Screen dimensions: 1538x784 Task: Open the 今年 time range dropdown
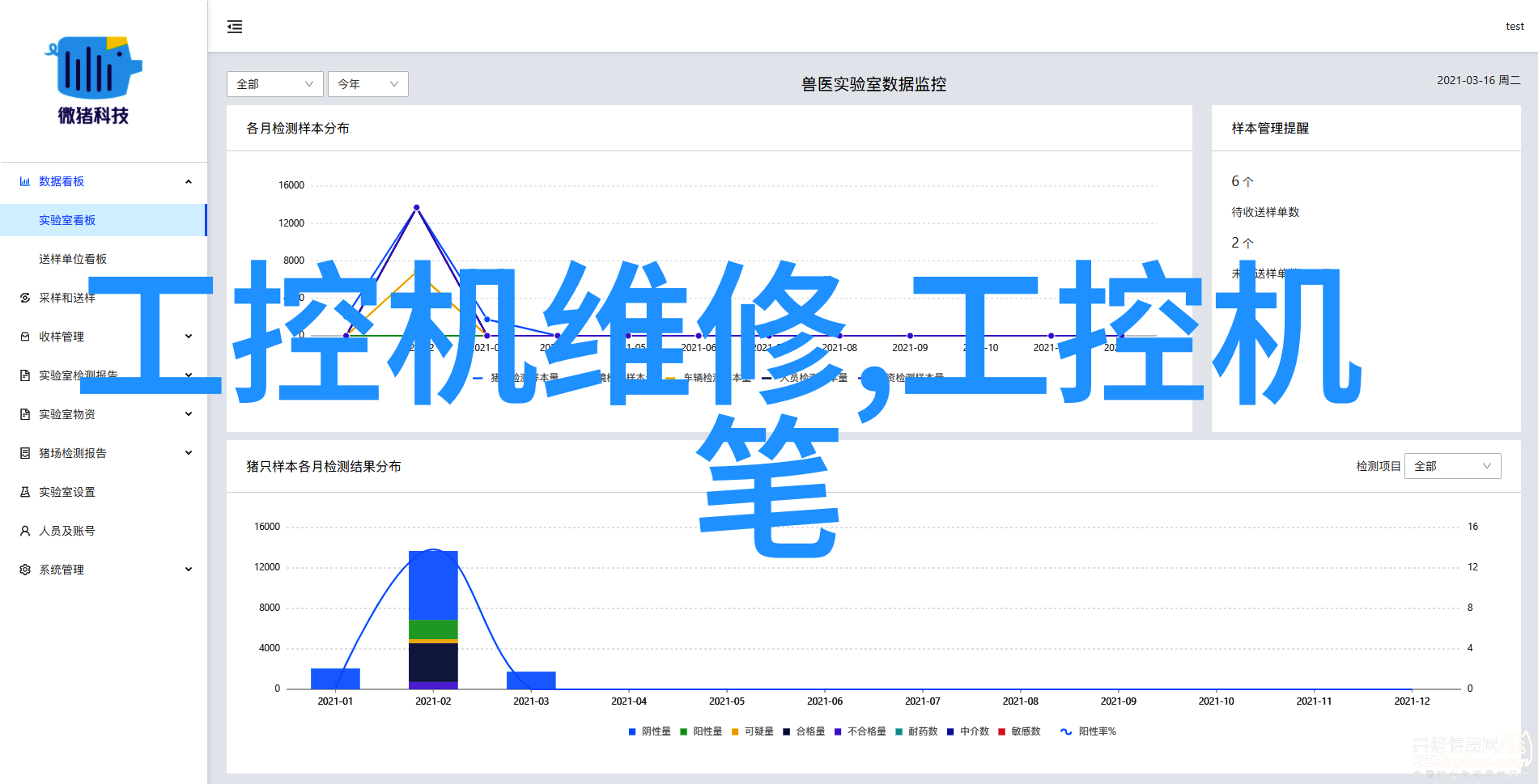[x=368, y=84]
